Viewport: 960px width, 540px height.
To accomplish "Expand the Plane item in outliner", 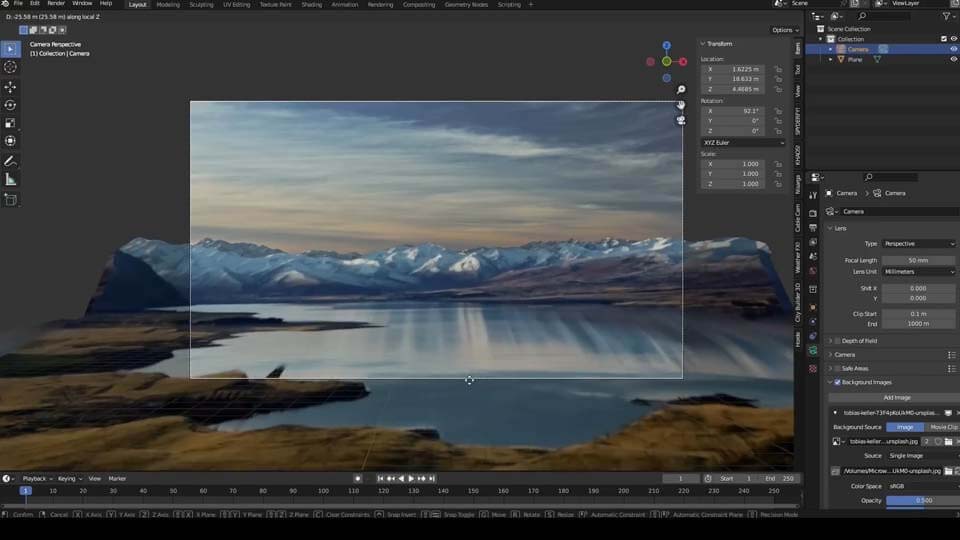I will (830, 59).
